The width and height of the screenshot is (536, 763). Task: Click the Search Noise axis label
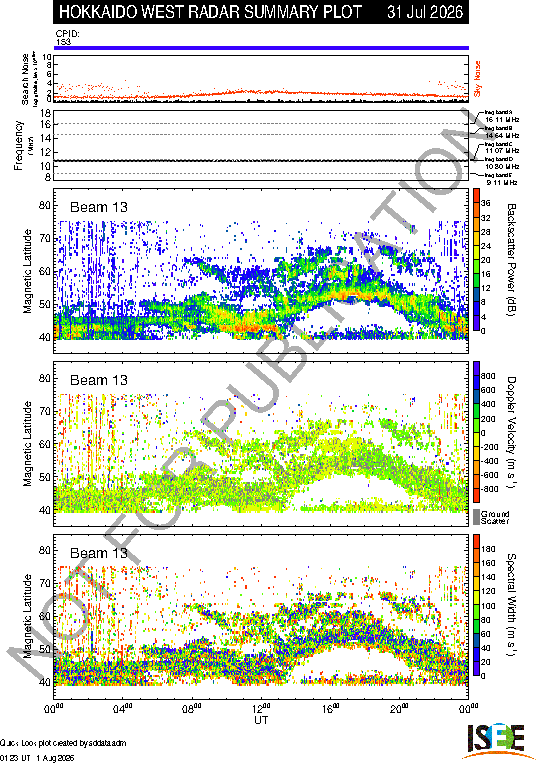tap(25, 79)
